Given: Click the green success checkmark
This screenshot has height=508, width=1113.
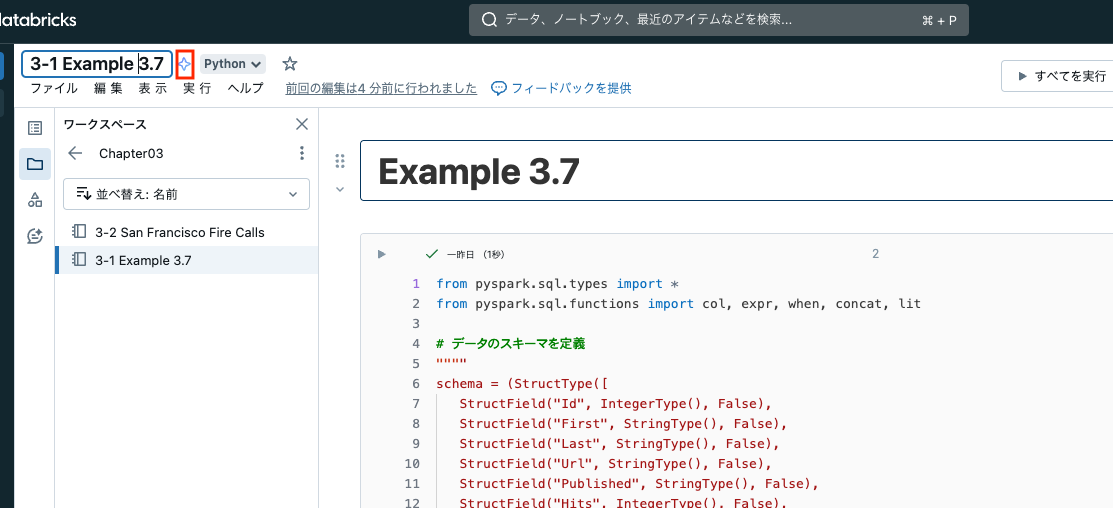Looking at the screenshot, I should (432, 254).
